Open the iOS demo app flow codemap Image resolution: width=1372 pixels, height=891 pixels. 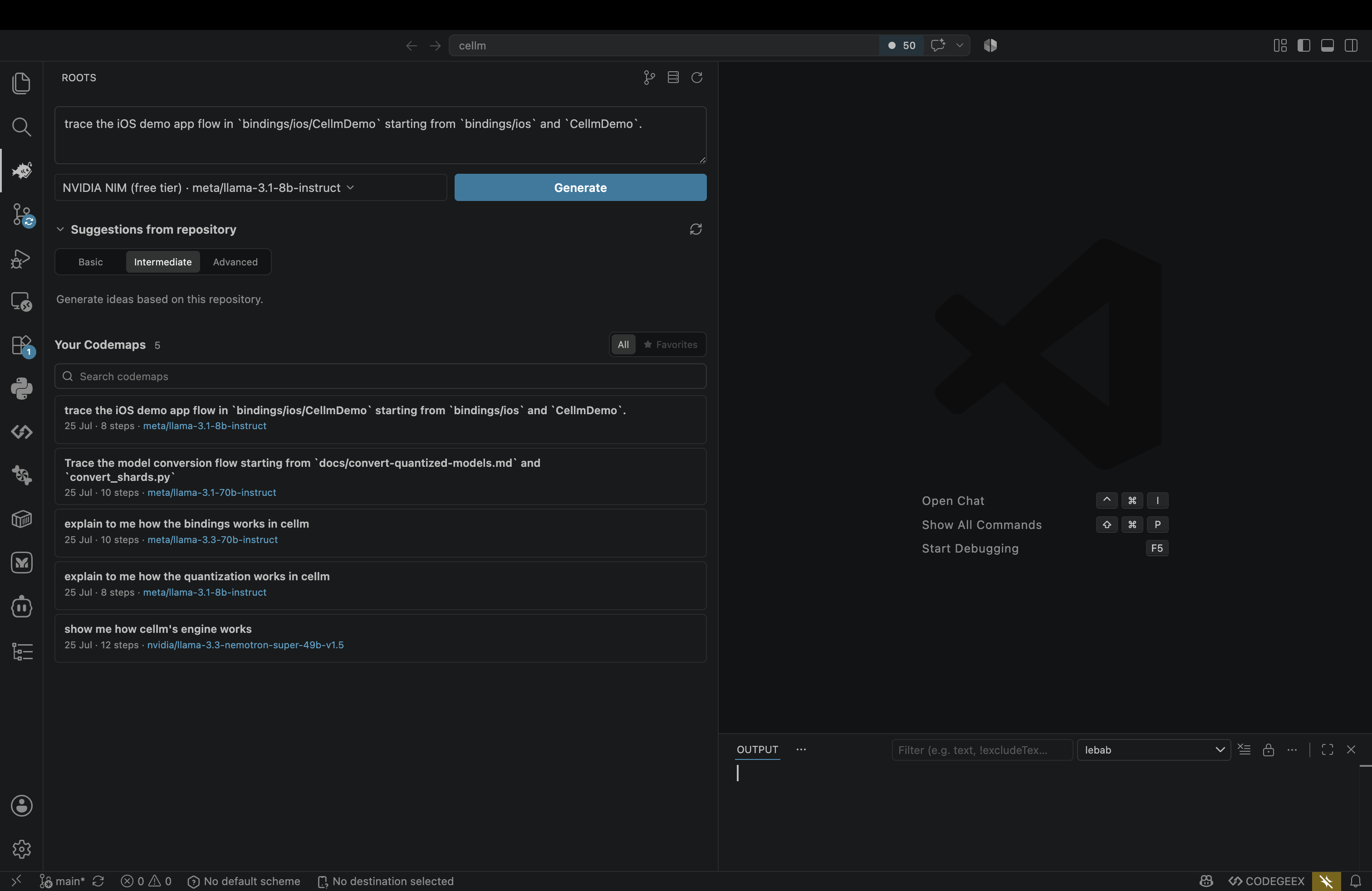pyautogui.click(x=381, y=420)
